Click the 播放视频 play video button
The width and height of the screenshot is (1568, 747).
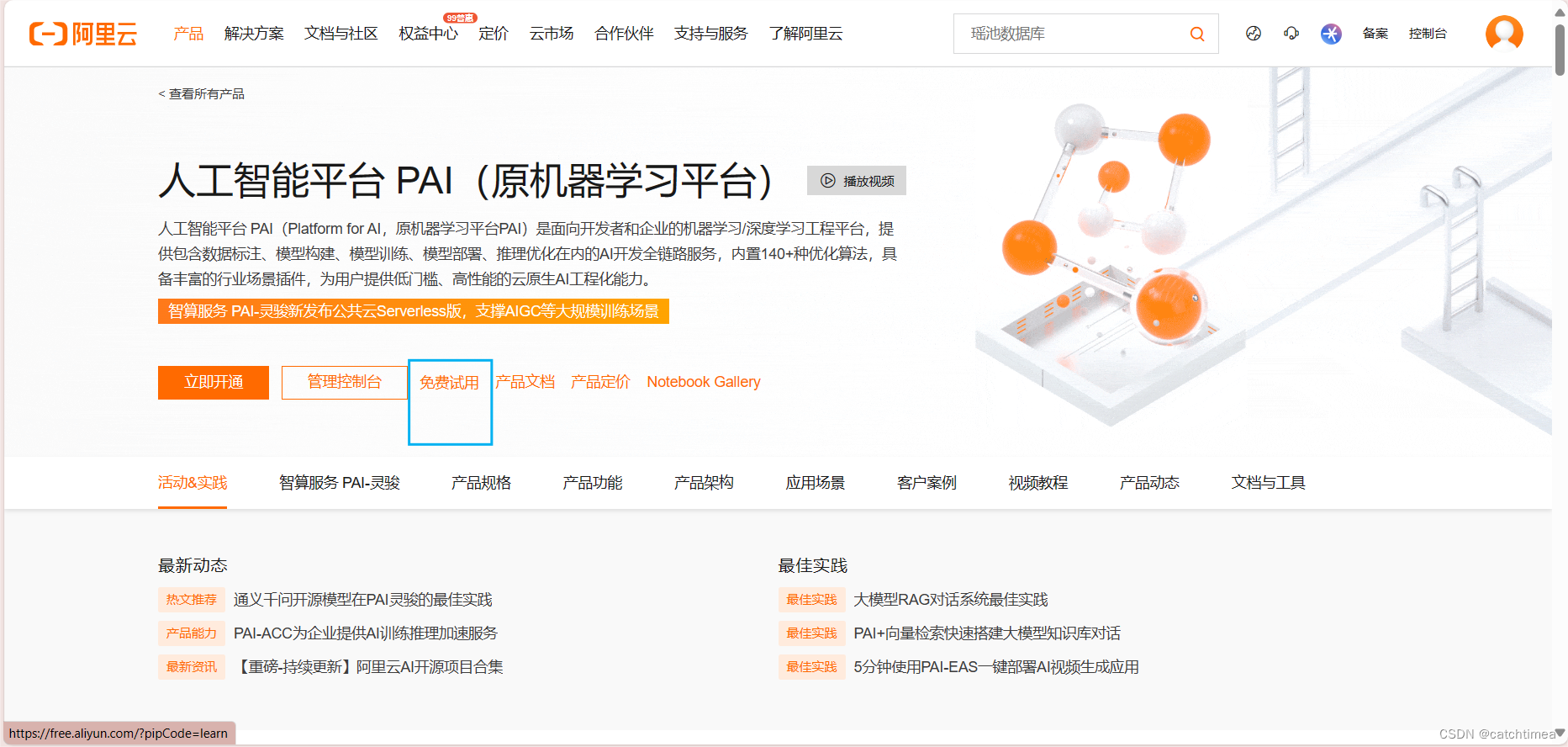(857, 181)
